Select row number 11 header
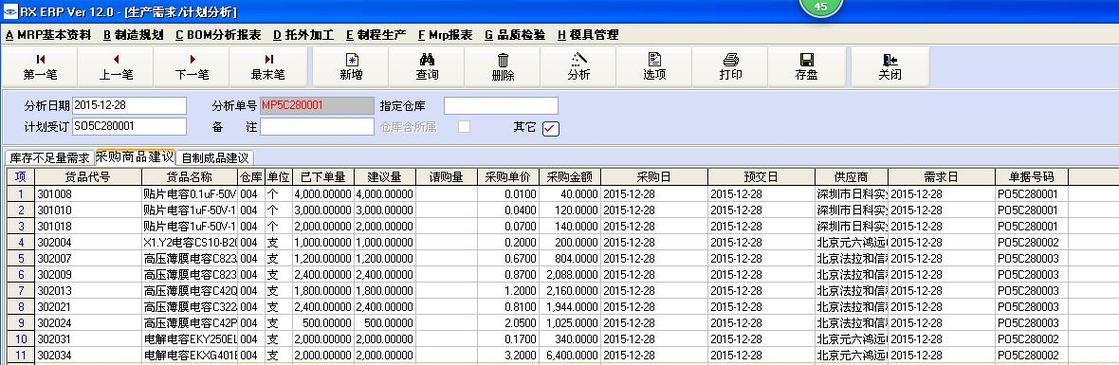The width and height of the screenshot is (1119, 365). click(x=21, y=355)
